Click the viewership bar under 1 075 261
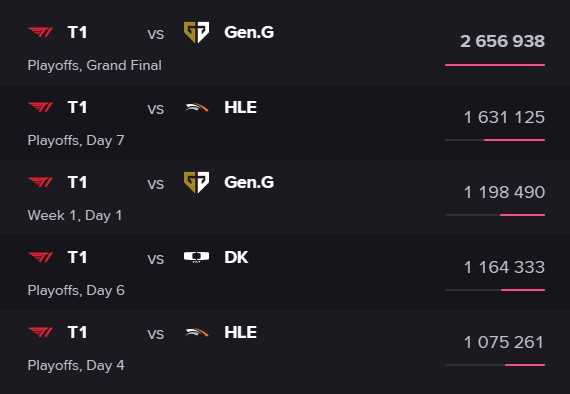The image size is (570, 394). coord(495,365)
